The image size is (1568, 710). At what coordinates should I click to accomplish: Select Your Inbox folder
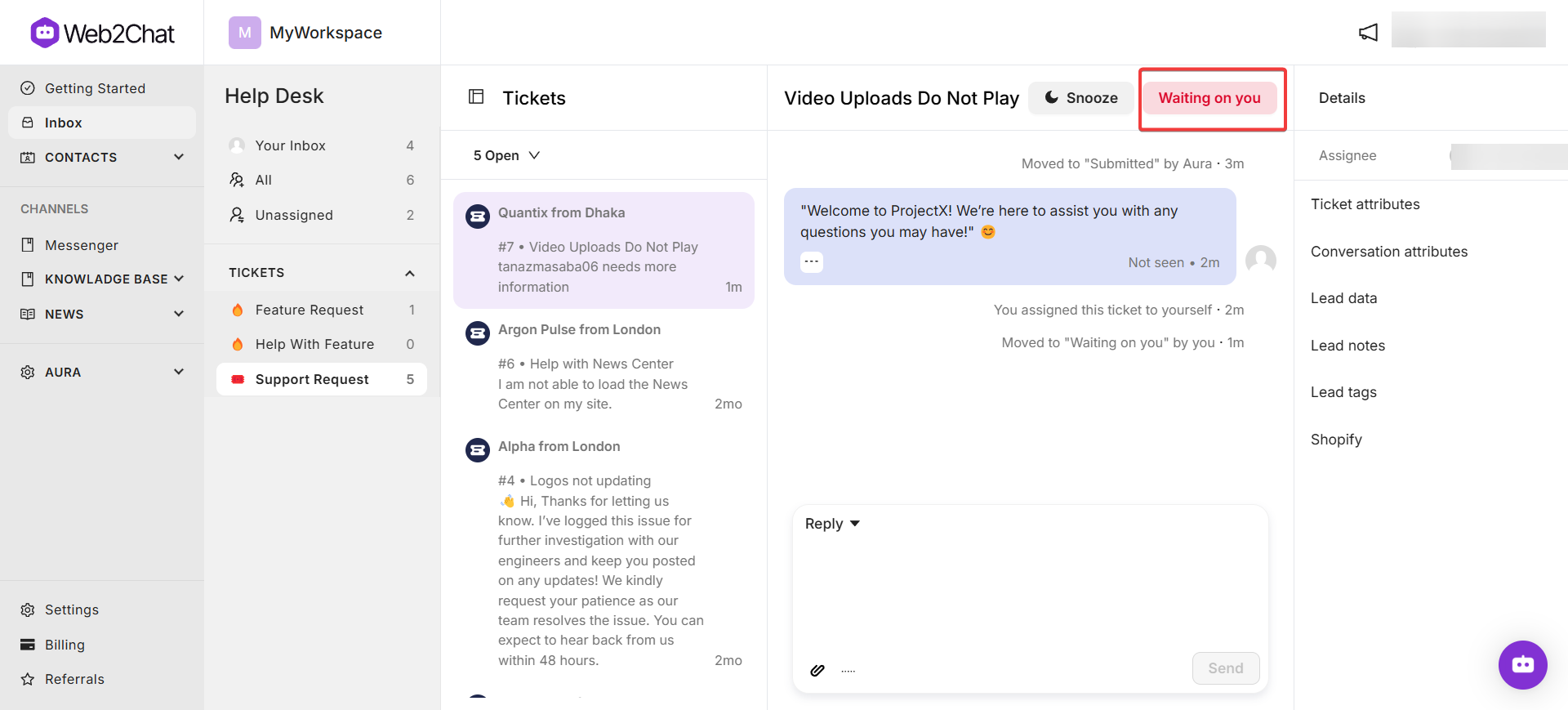point(322,145)
